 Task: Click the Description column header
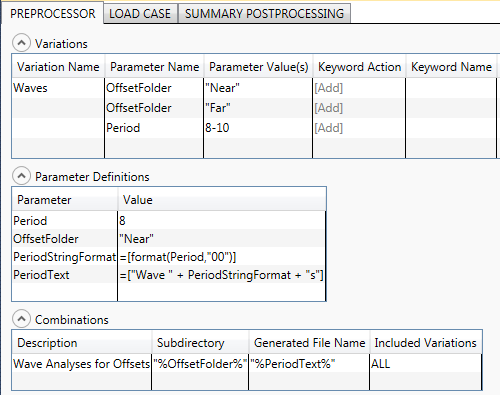pyautogui.click(x=82, y=343)
